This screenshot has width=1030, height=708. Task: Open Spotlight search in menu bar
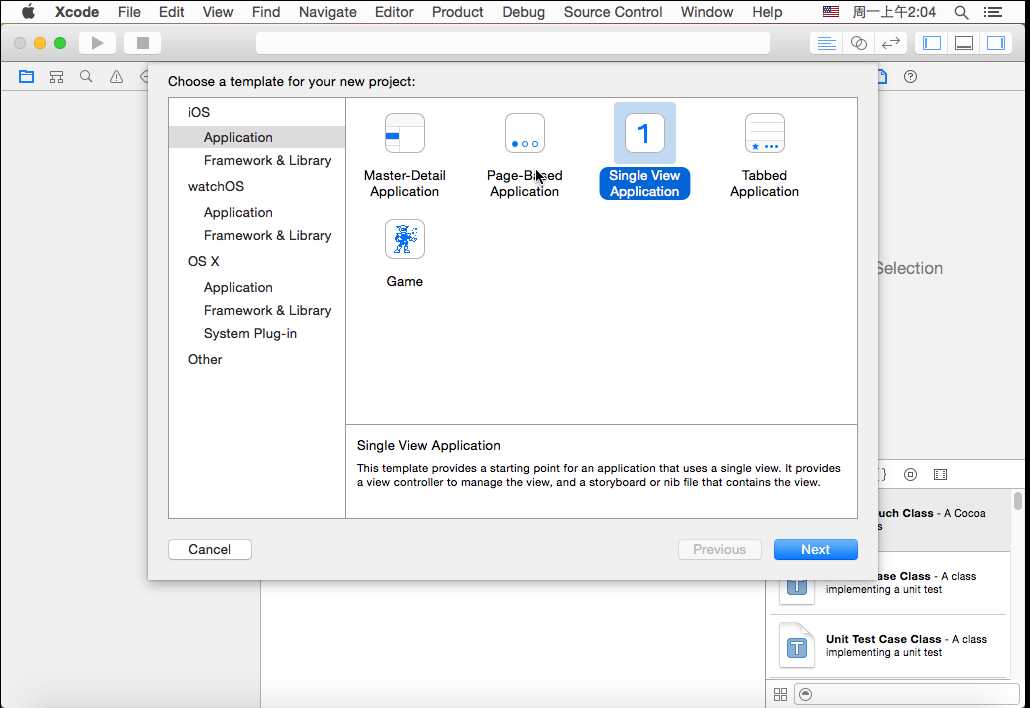click(x=961, y=12)
